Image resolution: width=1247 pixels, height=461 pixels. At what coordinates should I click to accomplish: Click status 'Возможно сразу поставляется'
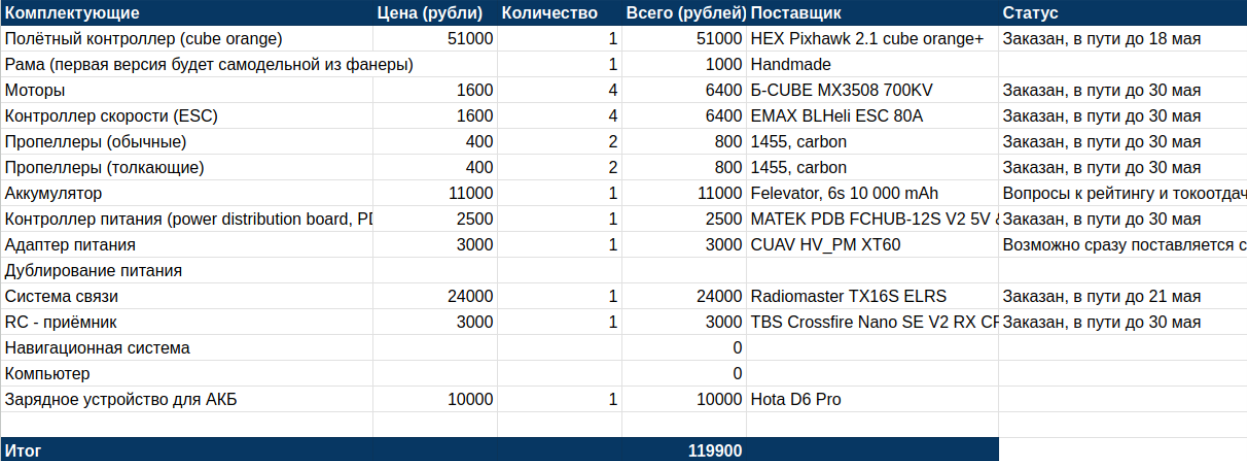click(x=1123, y=245)
